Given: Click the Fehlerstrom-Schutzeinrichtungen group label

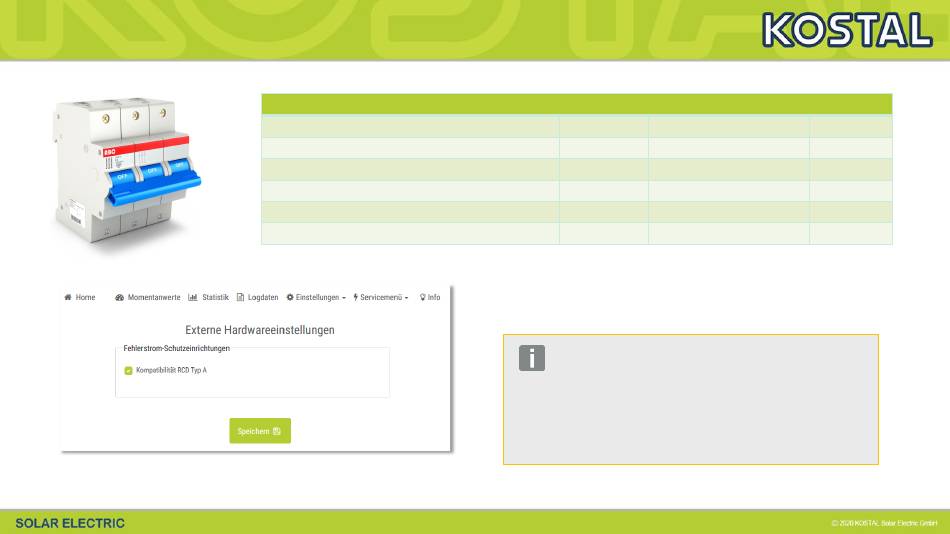Looking at the screenshot, I should coord(176,348).
